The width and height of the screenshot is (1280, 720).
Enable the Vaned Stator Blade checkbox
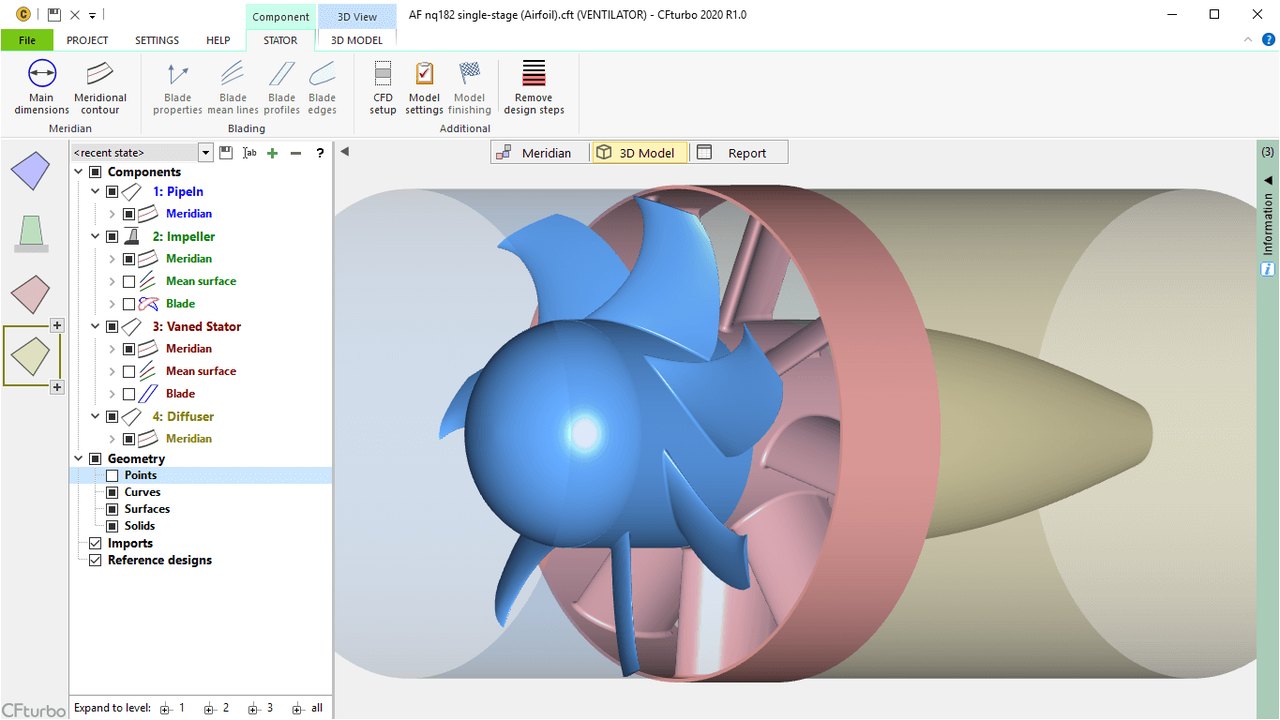129,394
